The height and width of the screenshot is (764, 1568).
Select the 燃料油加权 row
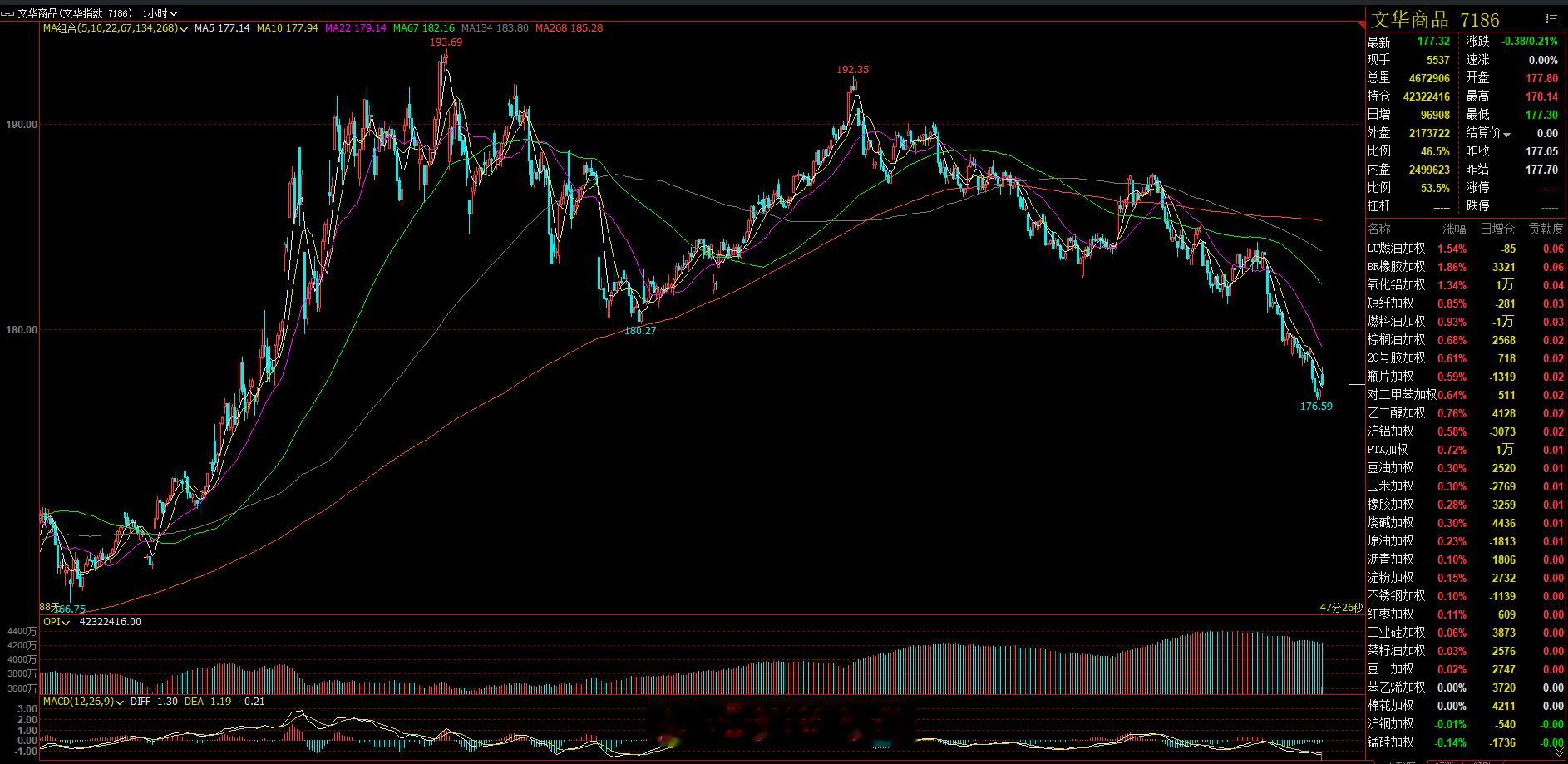click(x=1466, y=322)
